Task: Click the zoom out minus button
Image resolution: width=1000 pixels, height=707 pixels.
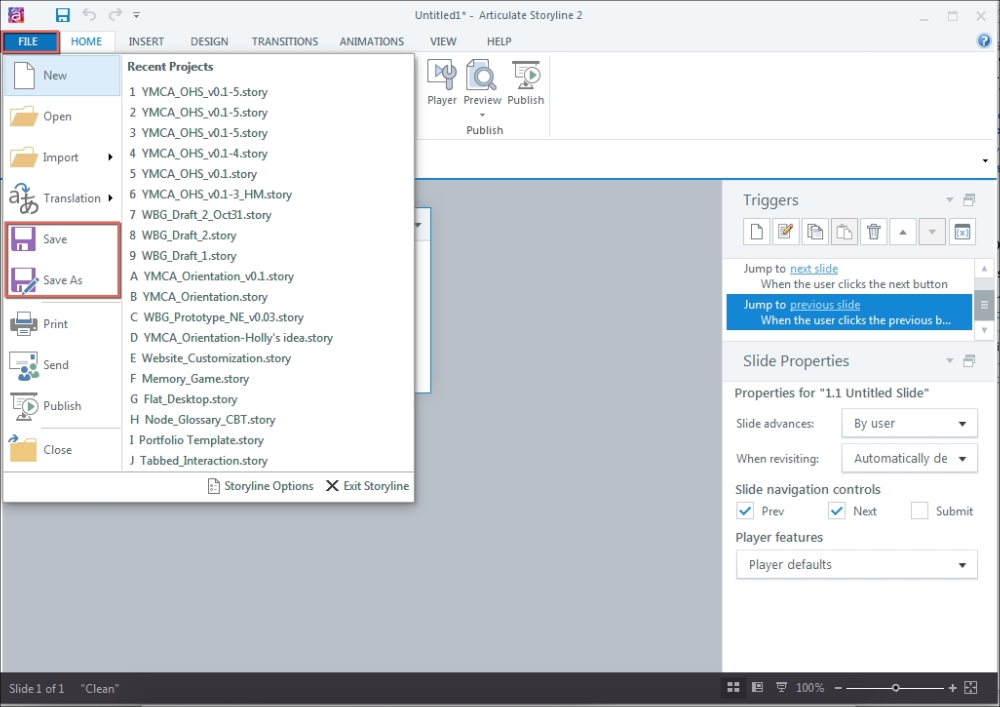Action: point(838,687)
